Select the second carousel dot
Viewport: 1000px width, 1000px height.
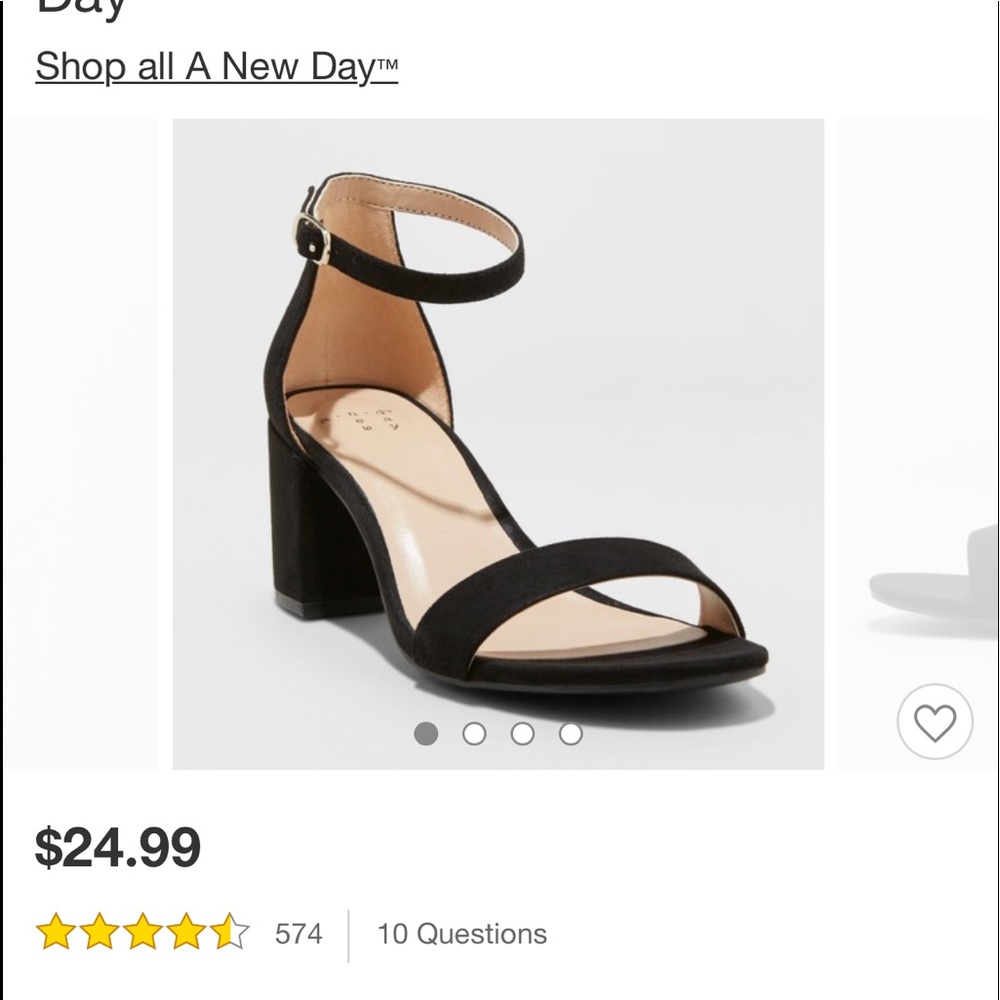click(472, 733)
